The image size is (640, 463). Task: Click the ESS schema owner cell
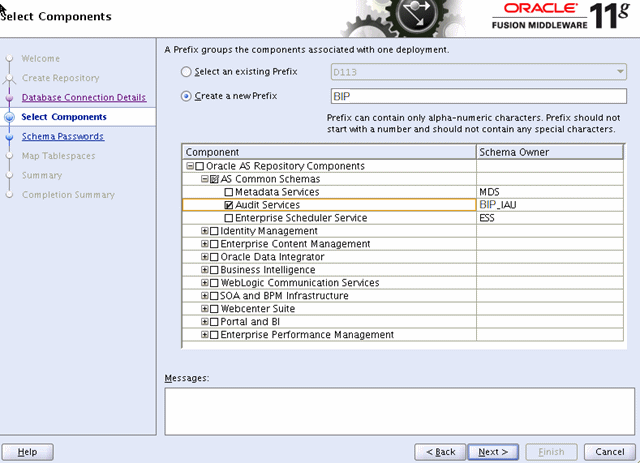[550, 218]
